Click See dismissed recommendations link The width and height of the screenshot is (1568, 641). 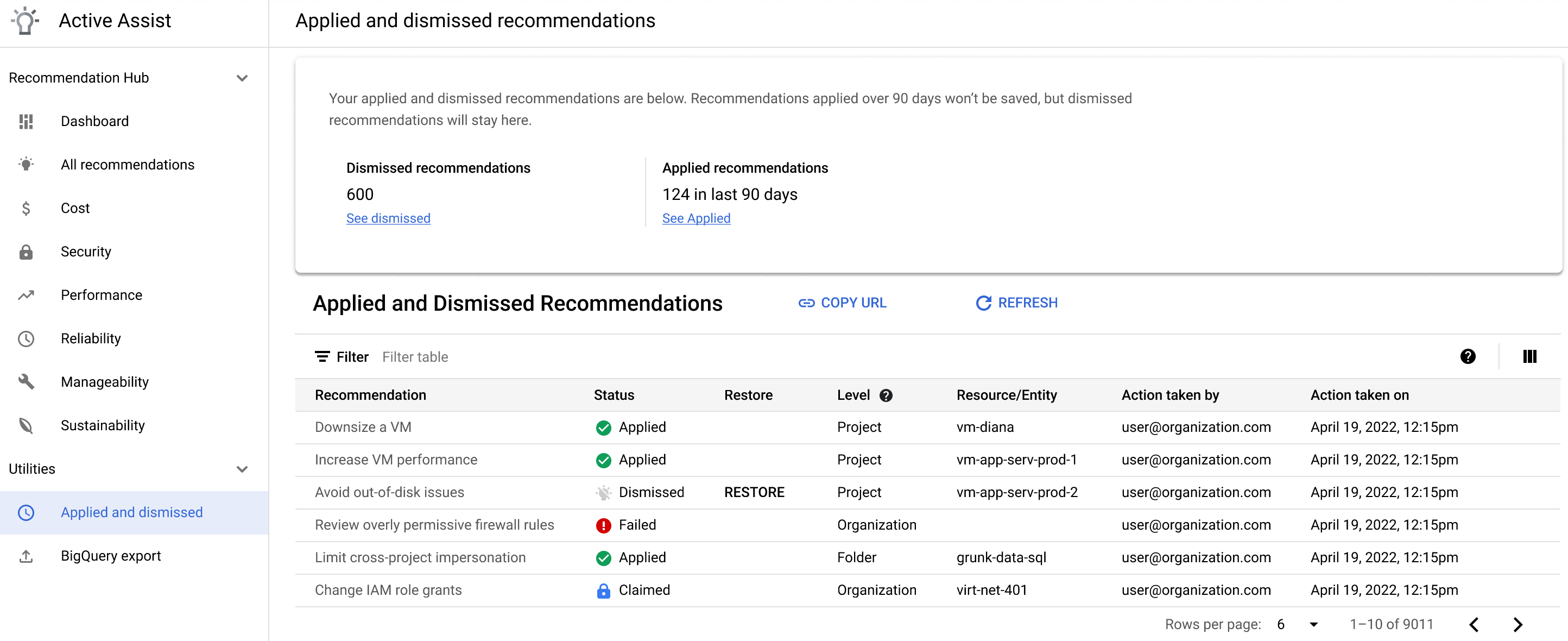(388, 217)
